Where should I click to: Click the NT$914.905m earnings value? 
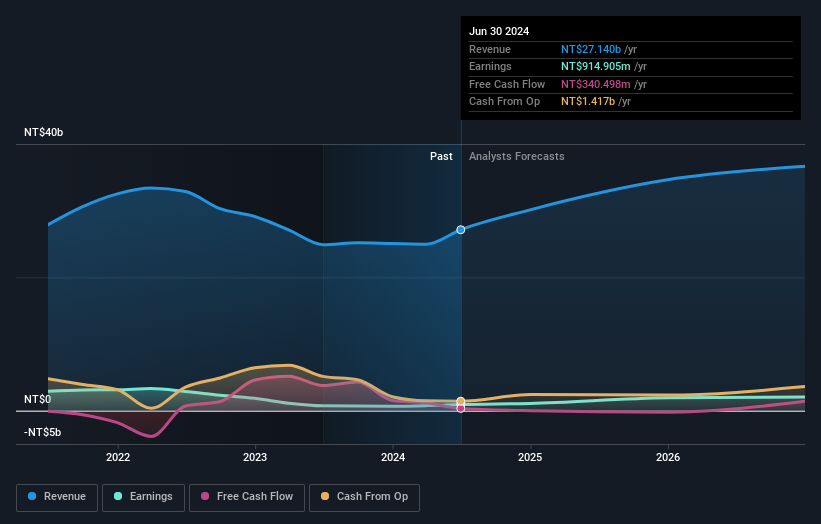click(x=596, y=66)
